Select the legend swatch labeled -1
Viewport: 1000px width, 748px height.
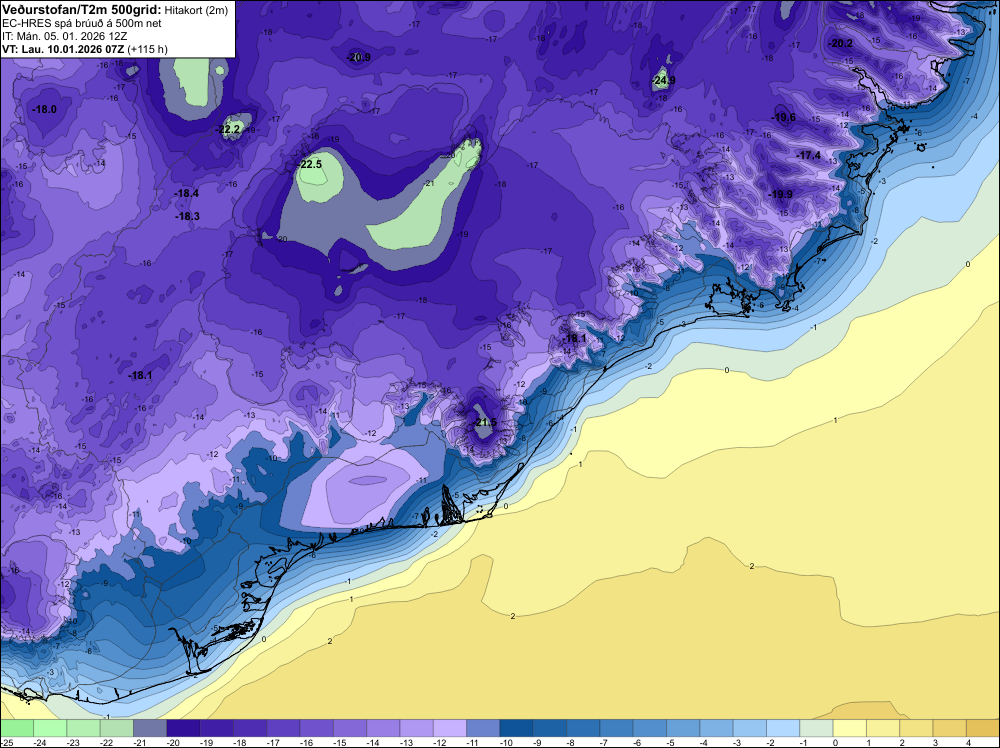[816, 728]
